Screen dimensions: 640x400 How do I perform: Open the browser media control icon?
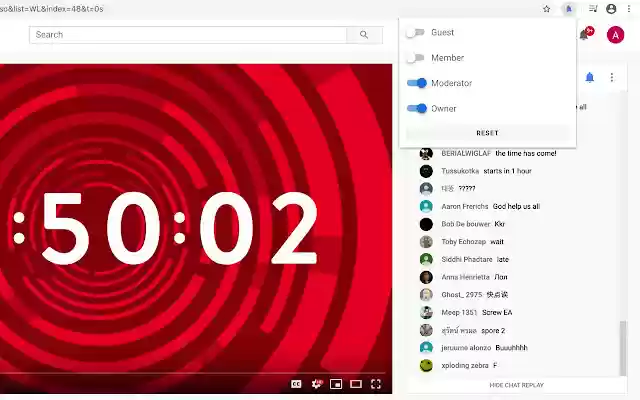(593, 9)
